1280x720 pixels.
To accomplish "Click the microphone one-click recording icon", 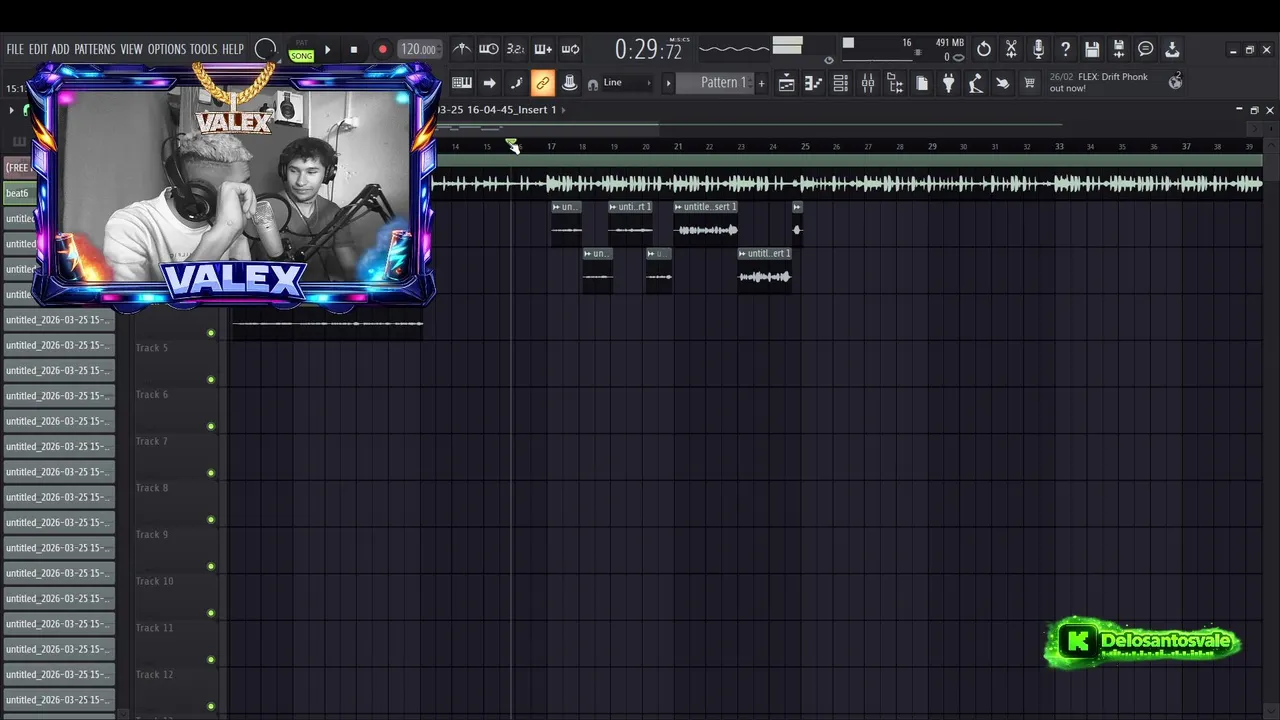I will coord(1038,49).
